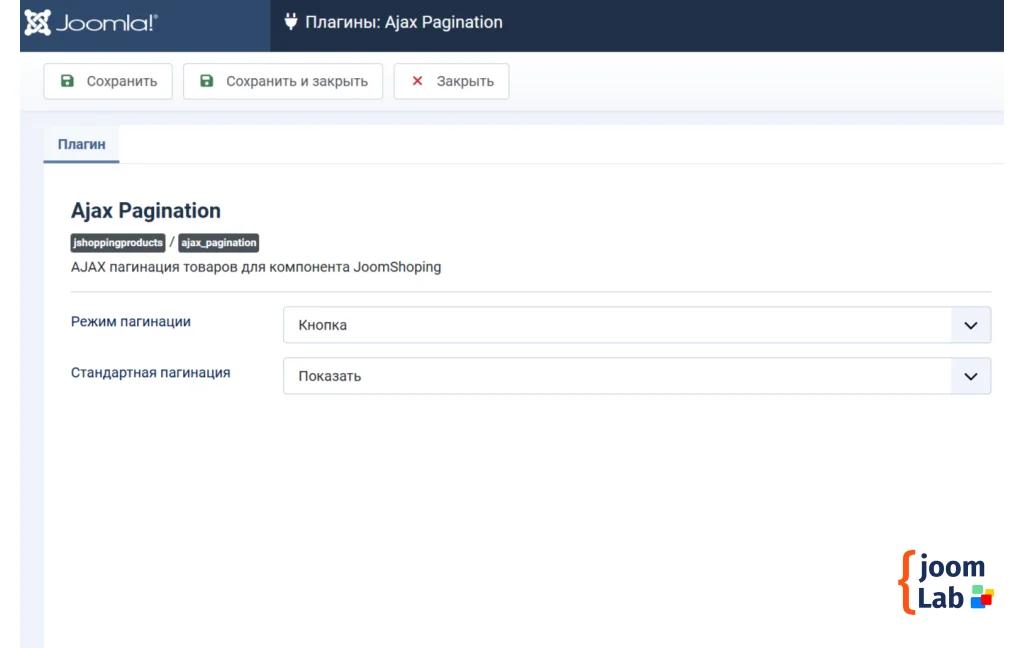Click the Сохранить и закрыть button label
The width and height of the screenshot is (1024, 648).
pos(297,82)
